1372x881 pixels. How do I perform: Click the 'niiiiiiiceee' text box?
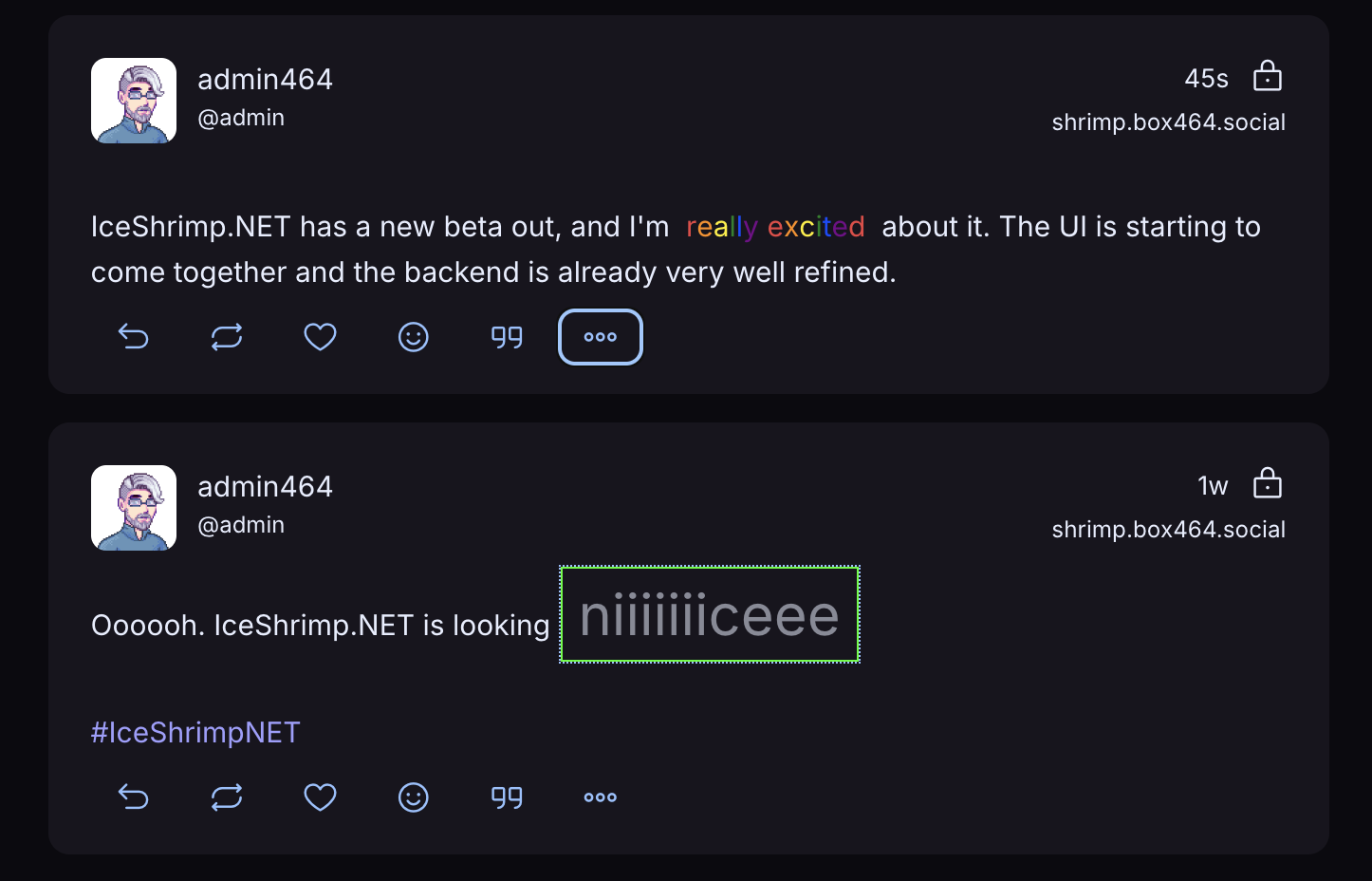710,615
